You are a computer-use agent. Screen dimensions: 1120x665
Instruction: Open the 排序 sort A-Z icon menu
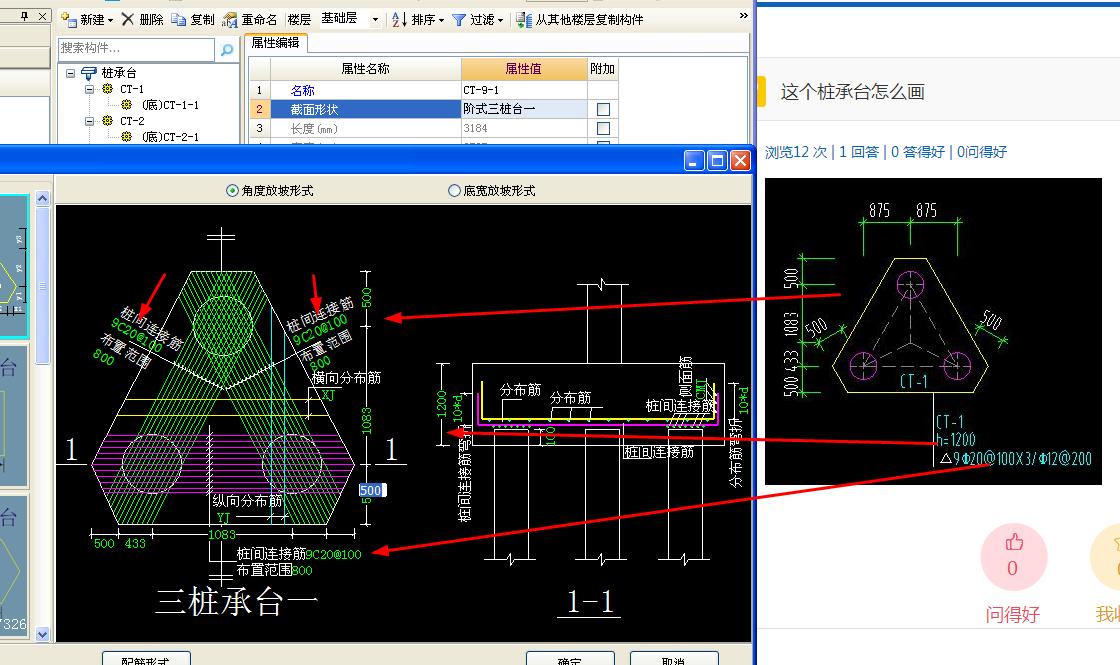point(399,19)
